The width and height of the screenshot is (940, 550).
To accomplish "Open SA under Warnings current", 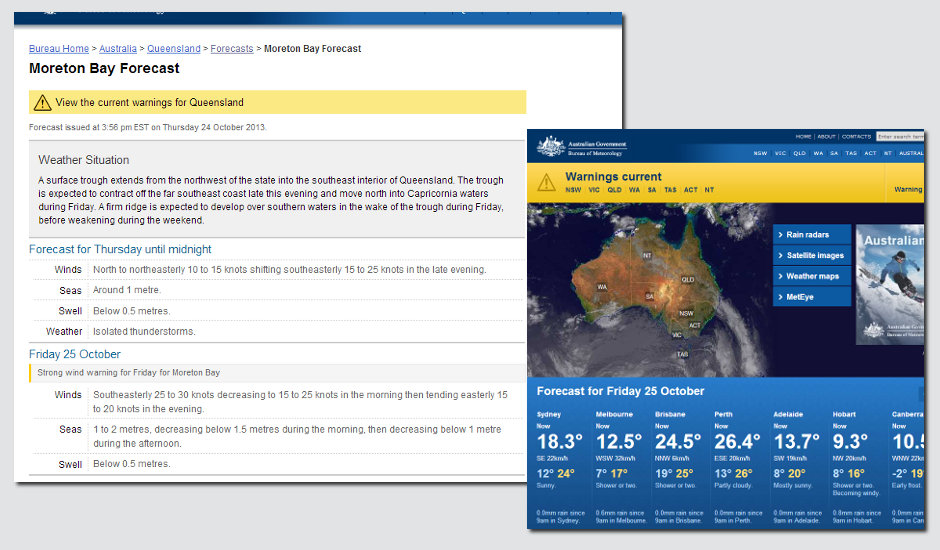I will (x=652, y=190).
